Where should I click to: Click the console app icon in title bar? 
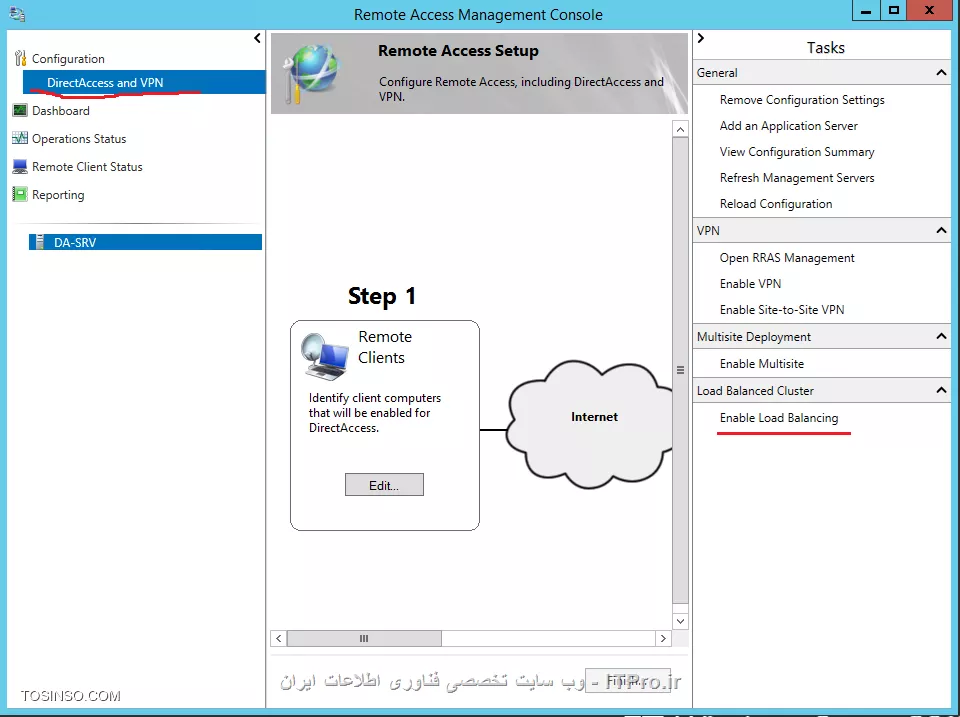tap(17, 13)
